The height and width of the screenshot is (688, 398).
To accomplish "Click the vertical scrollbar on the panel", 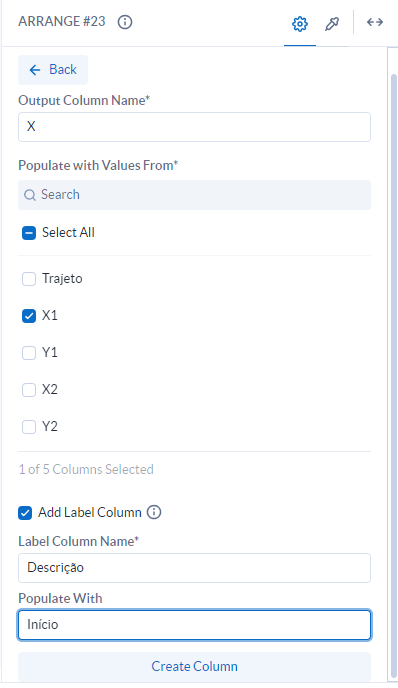I will [x=394, y=376].
